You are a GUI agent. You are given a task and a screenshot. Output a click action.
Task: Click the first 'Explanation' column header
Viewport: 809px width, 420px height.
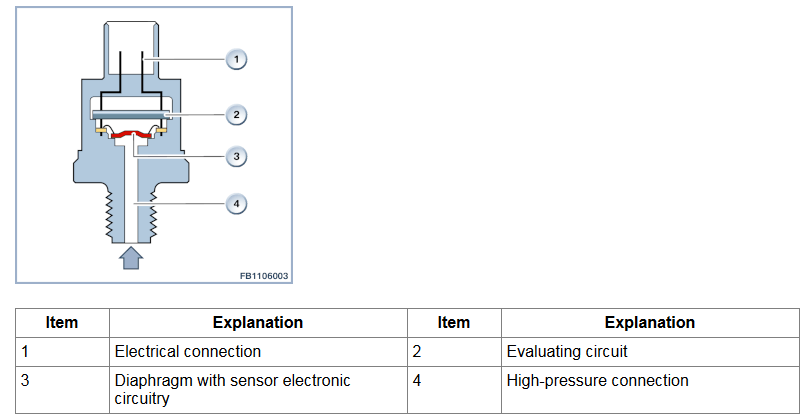click(258, 323)
